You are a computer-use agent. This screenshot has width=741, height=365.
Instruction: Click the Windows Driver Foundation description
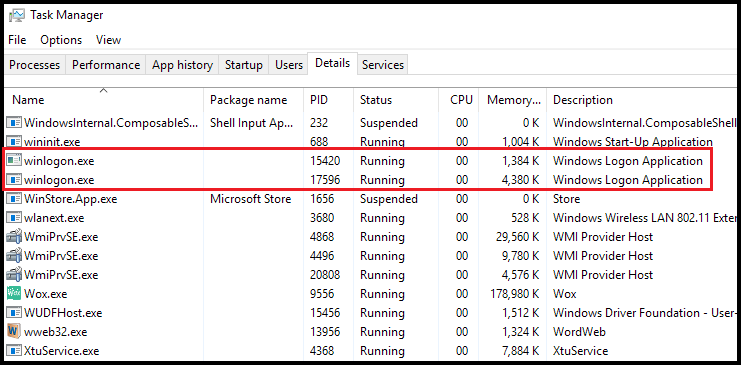tap(645, 313)
